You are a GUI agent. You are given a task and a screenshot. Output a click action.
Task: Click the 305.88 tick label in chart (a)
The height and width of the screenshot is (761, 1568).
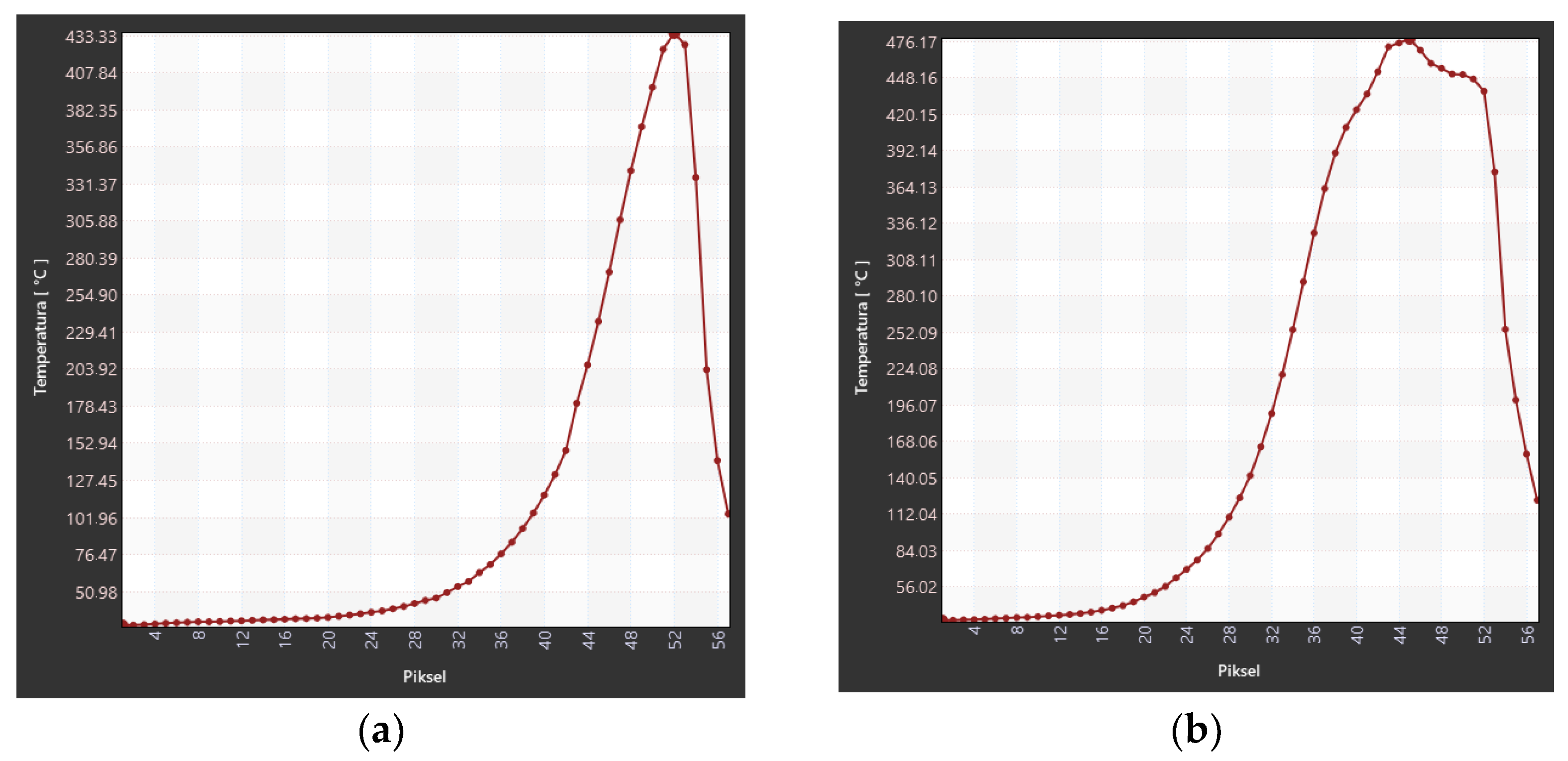(91, 221)
